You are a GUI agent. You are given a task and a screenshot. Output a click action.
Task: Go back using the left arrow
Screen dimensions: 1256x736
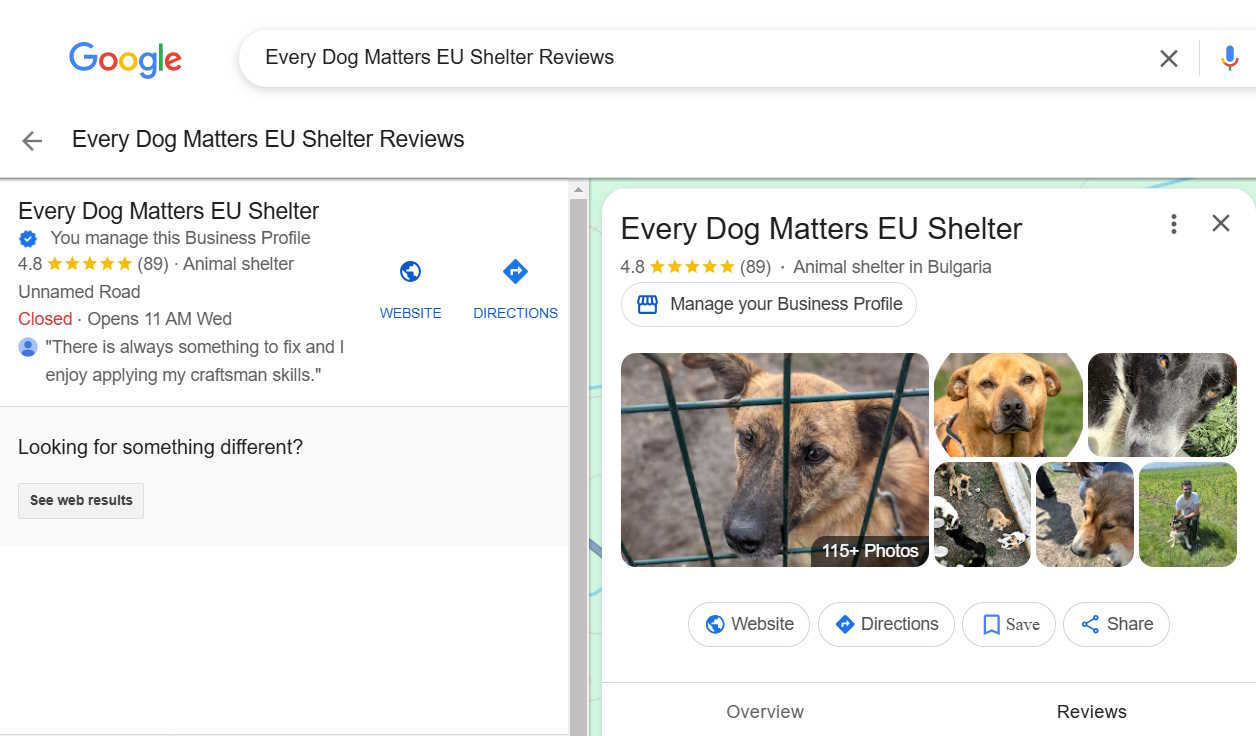tap(32, 141)
